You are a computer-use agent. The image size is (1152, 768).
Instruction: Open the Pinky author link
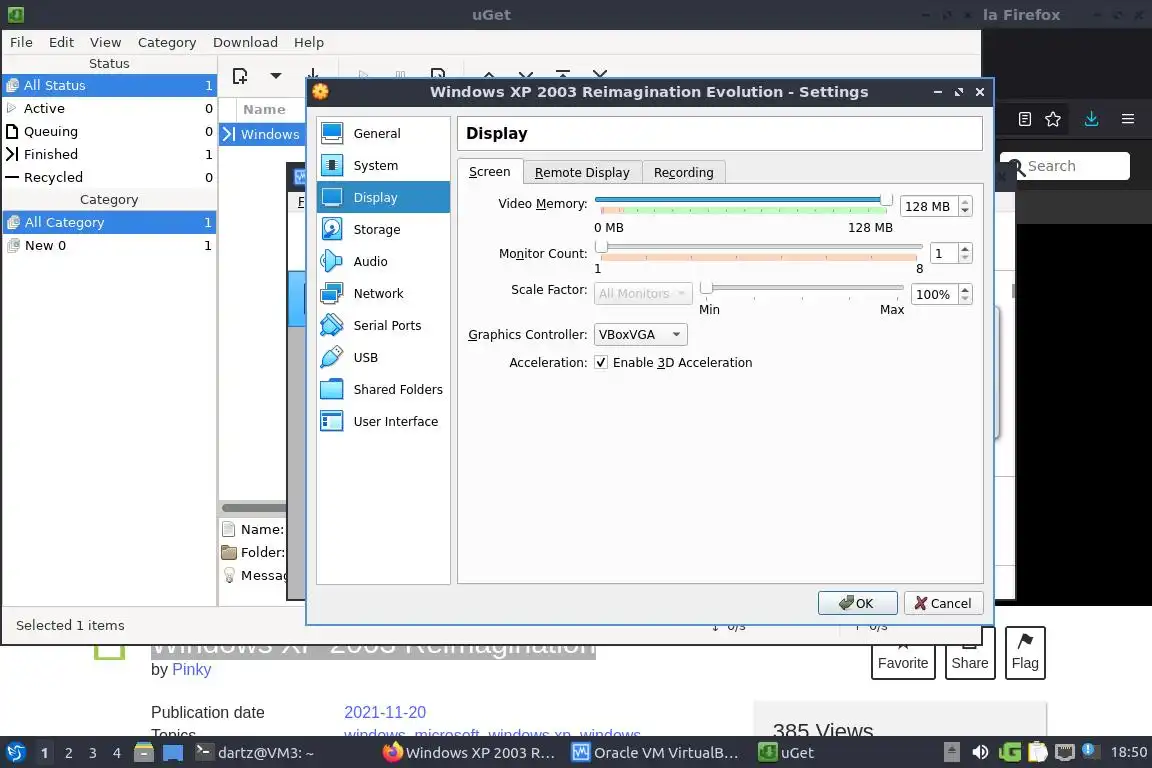pyautogui.click(x=191, y=670)
